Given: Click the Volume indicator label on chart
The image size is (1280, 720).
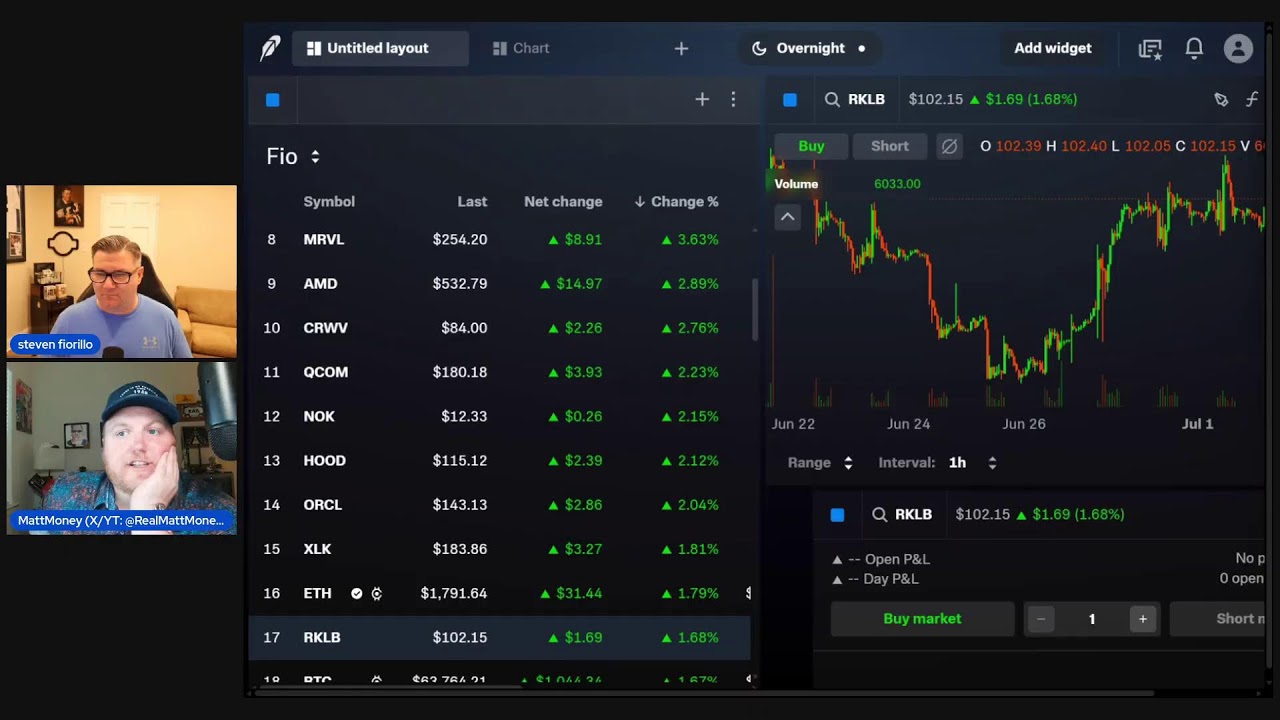Looking at the screenshot, I should coord(796,184).
